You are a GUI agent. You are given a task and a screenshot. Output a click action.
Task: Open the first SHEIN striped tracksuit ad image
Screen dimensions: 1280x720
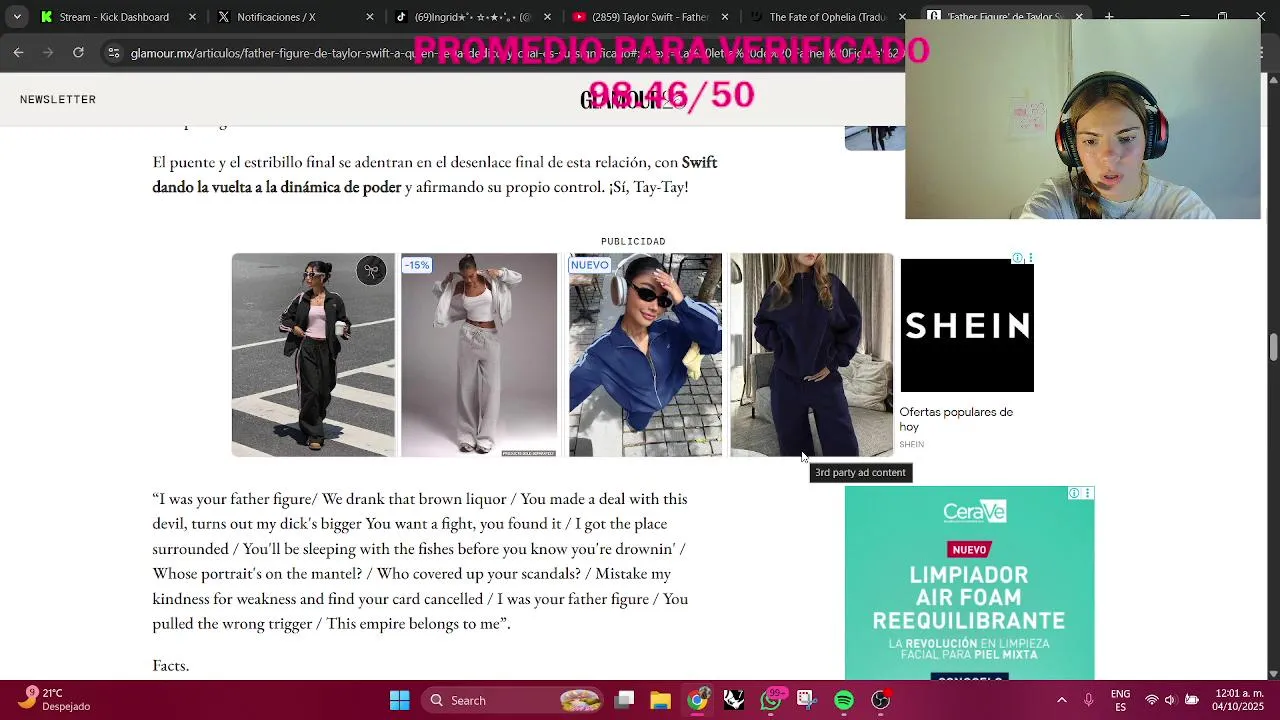pyautogui.click(x=313, y=355)
